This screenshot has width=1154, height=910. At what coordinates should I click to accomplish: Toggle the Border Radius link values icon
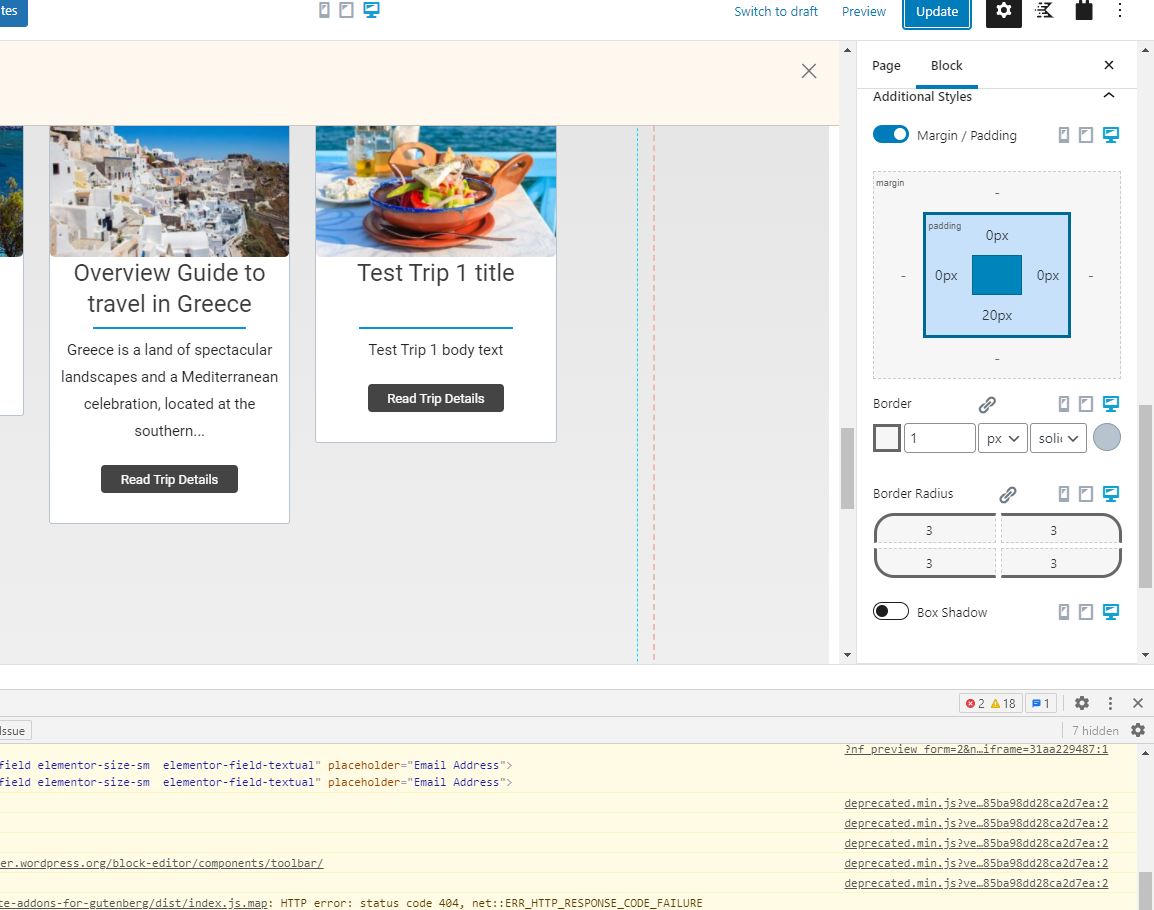pos(1008,494)
